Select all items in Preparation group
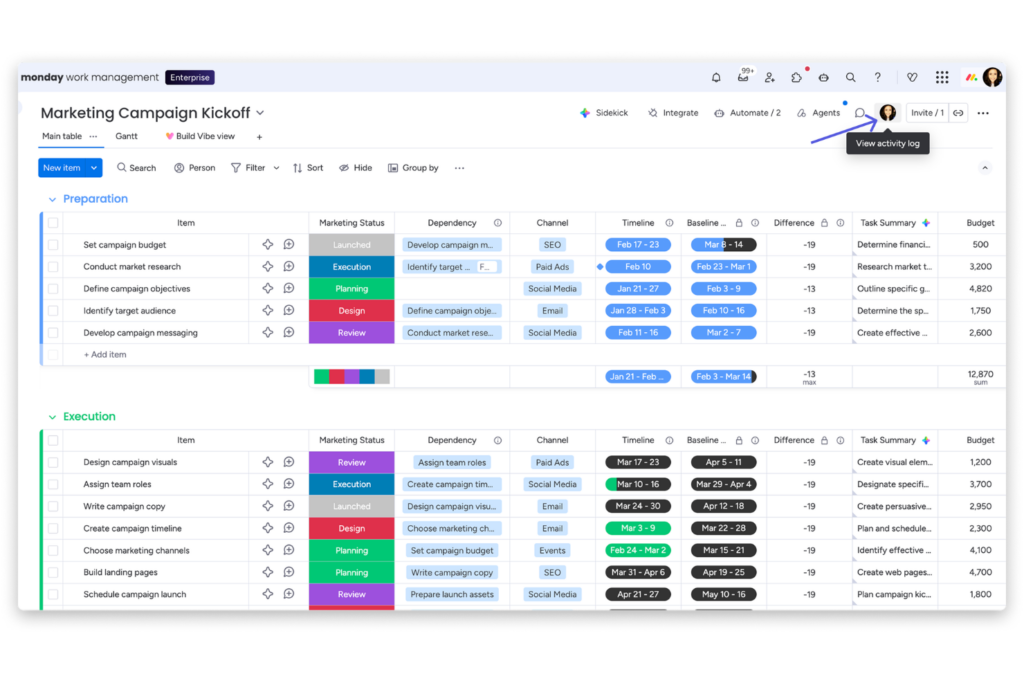 53,223
